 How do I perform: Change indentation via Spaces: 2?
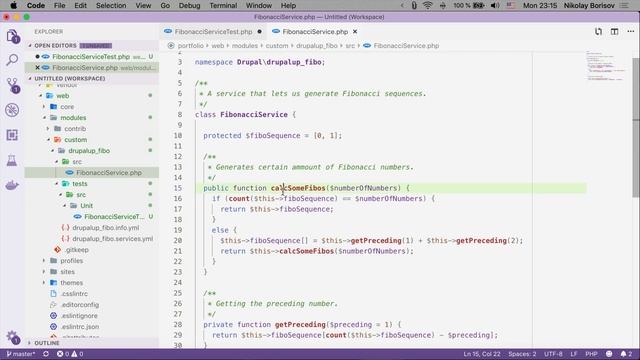[x=522, y=354]
